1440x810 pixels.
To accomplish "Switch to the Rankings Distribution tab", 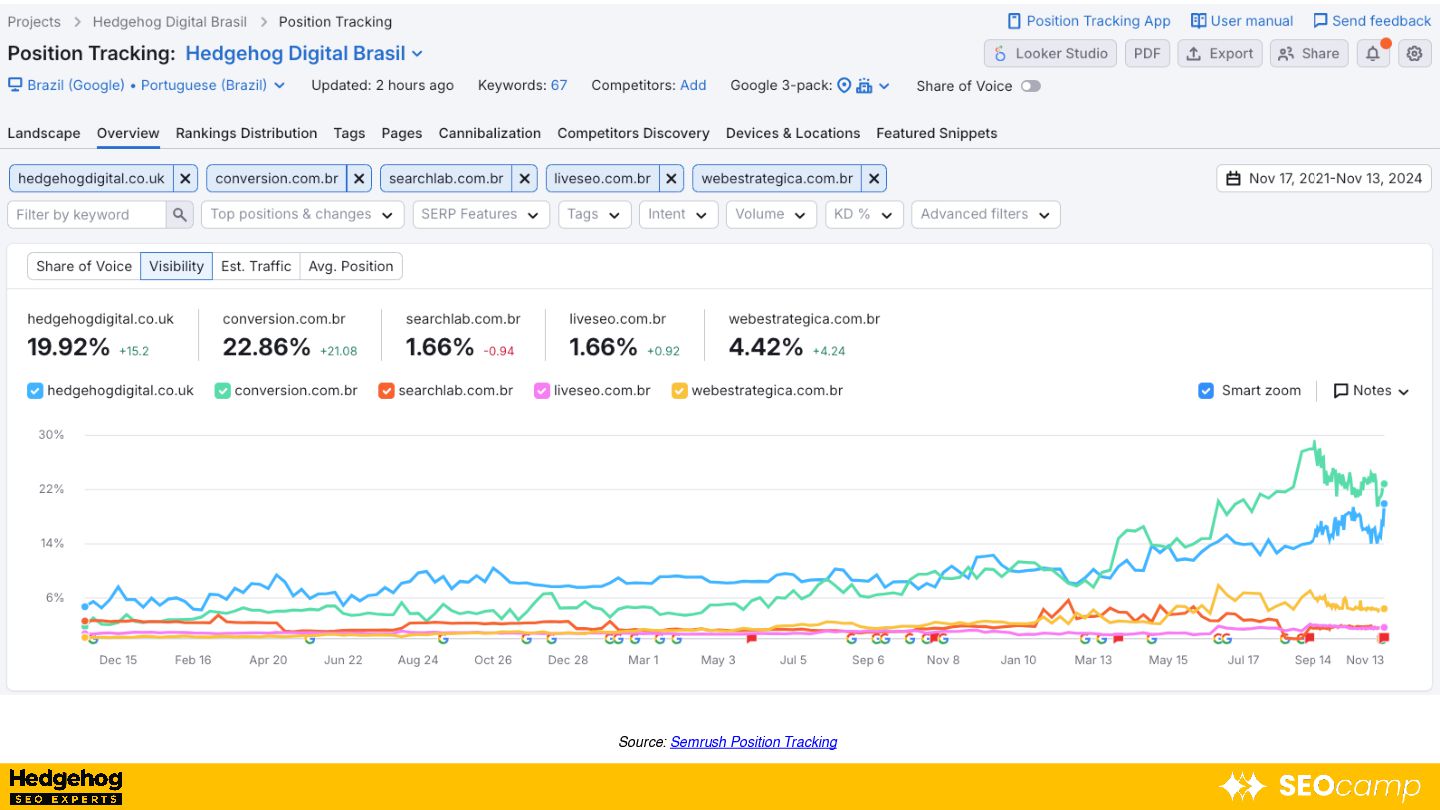I will pos(246,133).
